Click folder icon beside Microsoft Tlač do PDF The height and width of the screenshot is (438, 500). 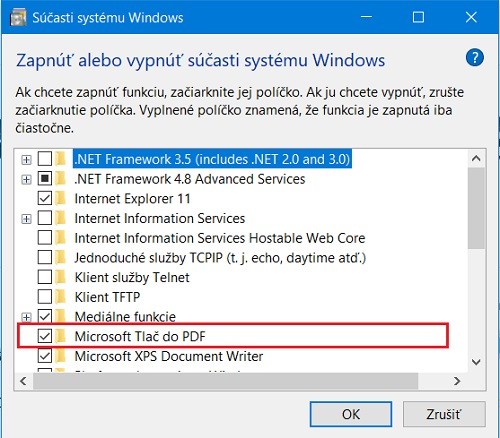[61, 336]
